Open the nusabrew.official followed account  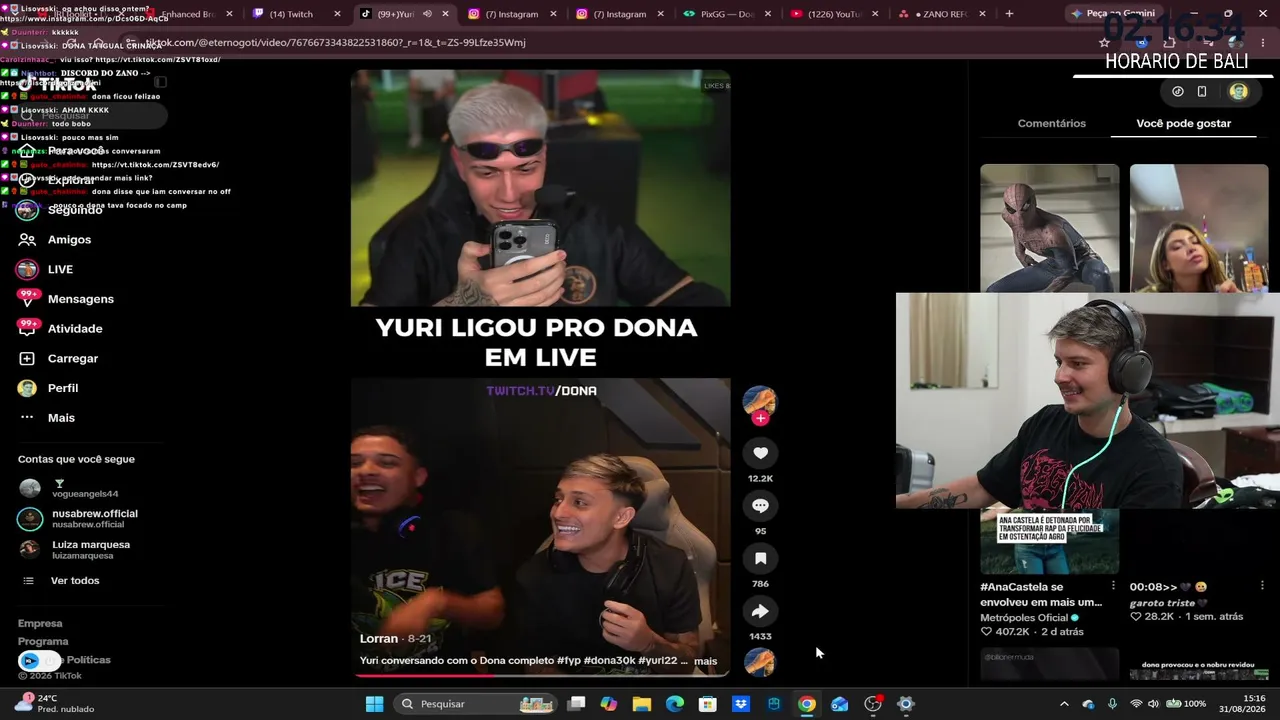pyautogui.click(x=78, y=518)
